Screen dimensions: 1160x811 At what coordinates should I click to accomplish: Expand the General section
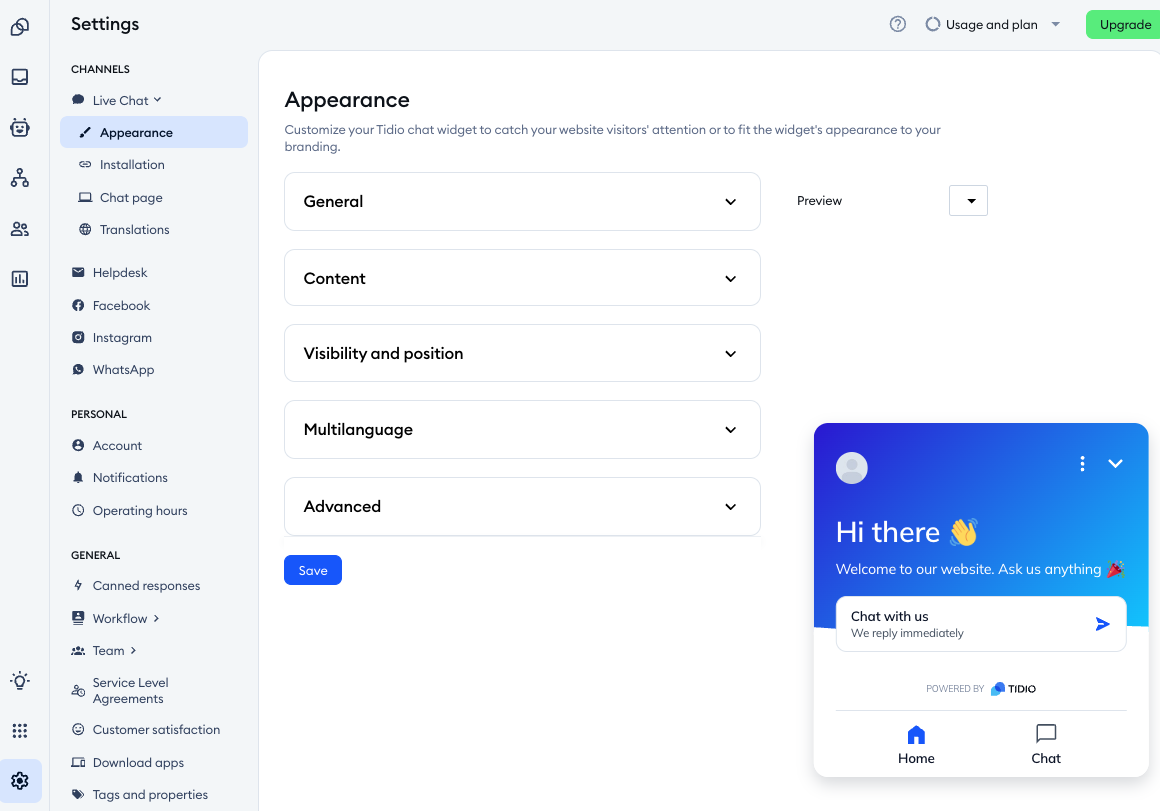click(522, 201)
